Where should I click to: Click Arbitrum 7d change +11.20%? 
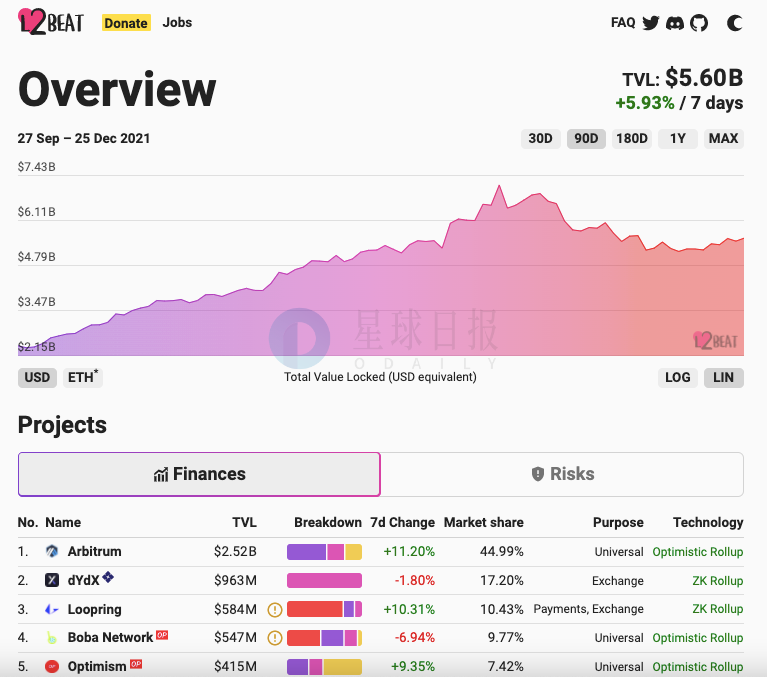point(409,552)
